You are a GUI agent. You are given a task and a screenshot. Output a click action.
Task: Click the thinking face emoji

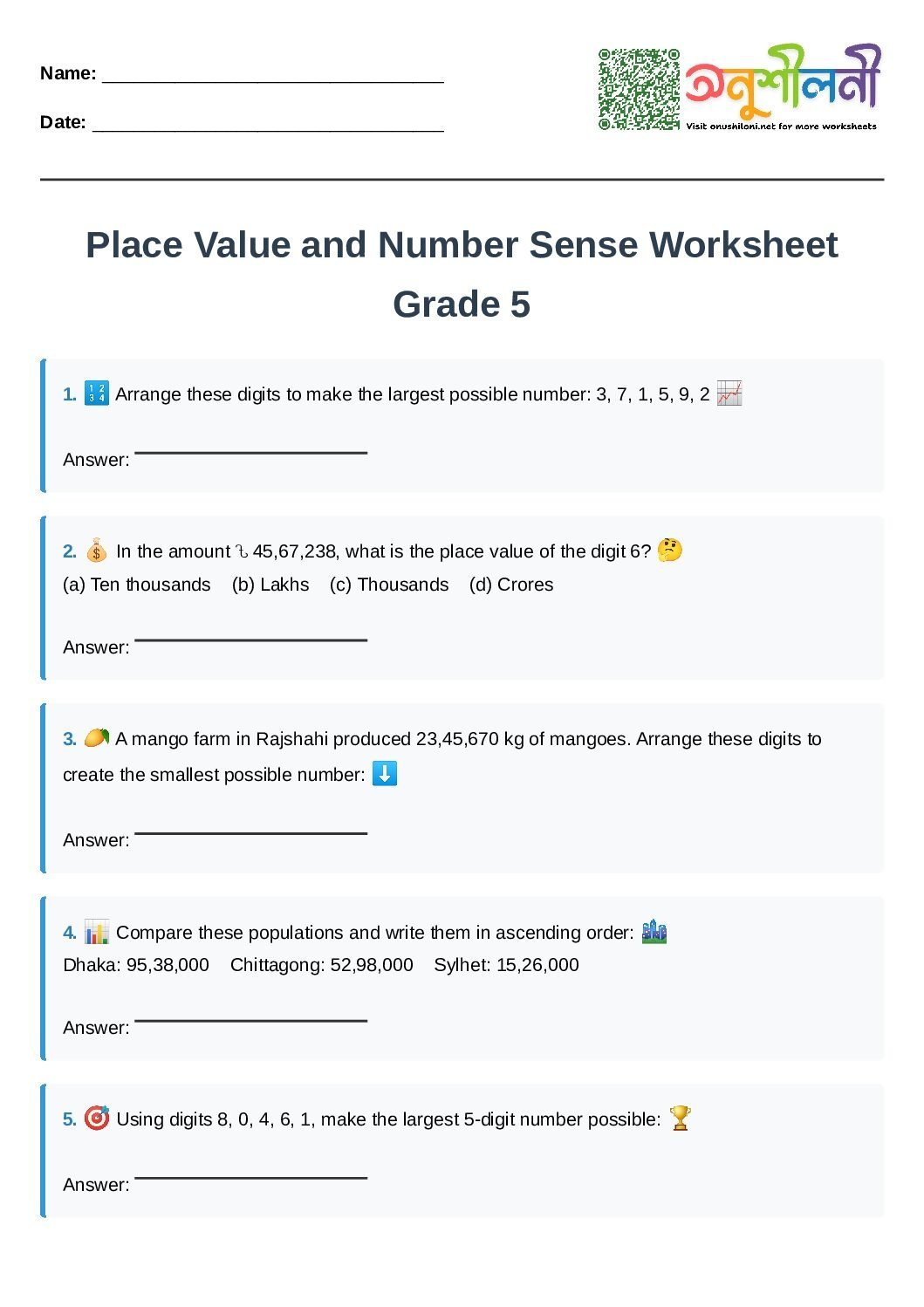[669, 550]
